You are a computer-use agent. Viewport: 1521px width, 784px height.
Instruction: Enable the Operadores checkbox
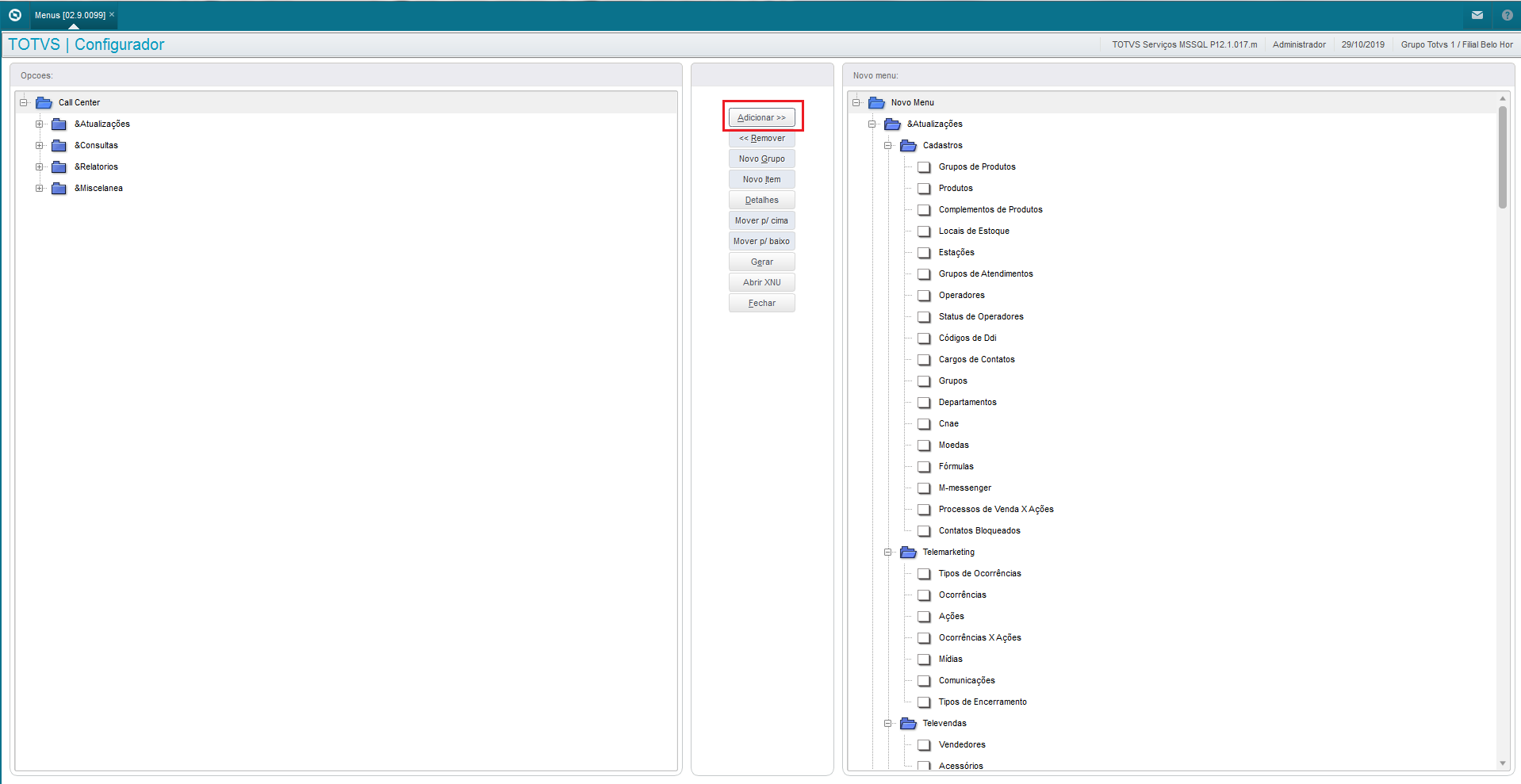(924, 296)
